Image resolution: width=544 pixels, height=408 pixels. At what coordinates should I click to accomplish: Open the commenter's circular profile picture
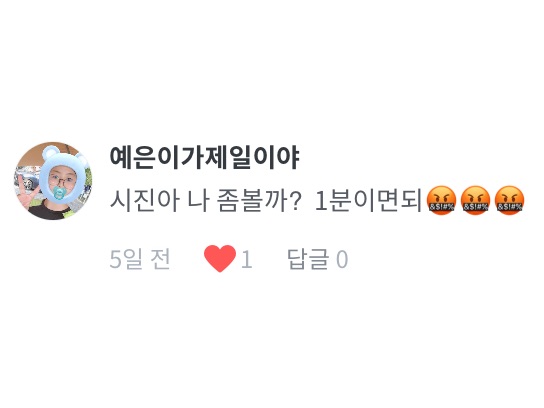click(x=53, y=181)
